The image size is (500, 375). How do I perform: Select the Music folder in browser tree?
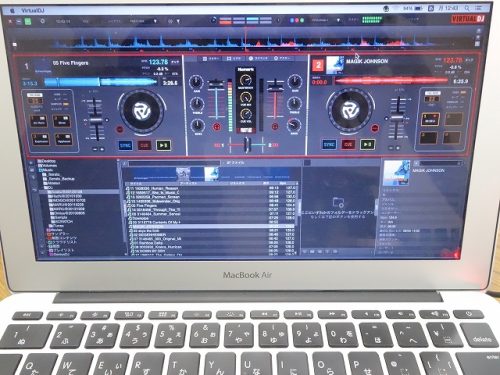[x=47, y=170]
